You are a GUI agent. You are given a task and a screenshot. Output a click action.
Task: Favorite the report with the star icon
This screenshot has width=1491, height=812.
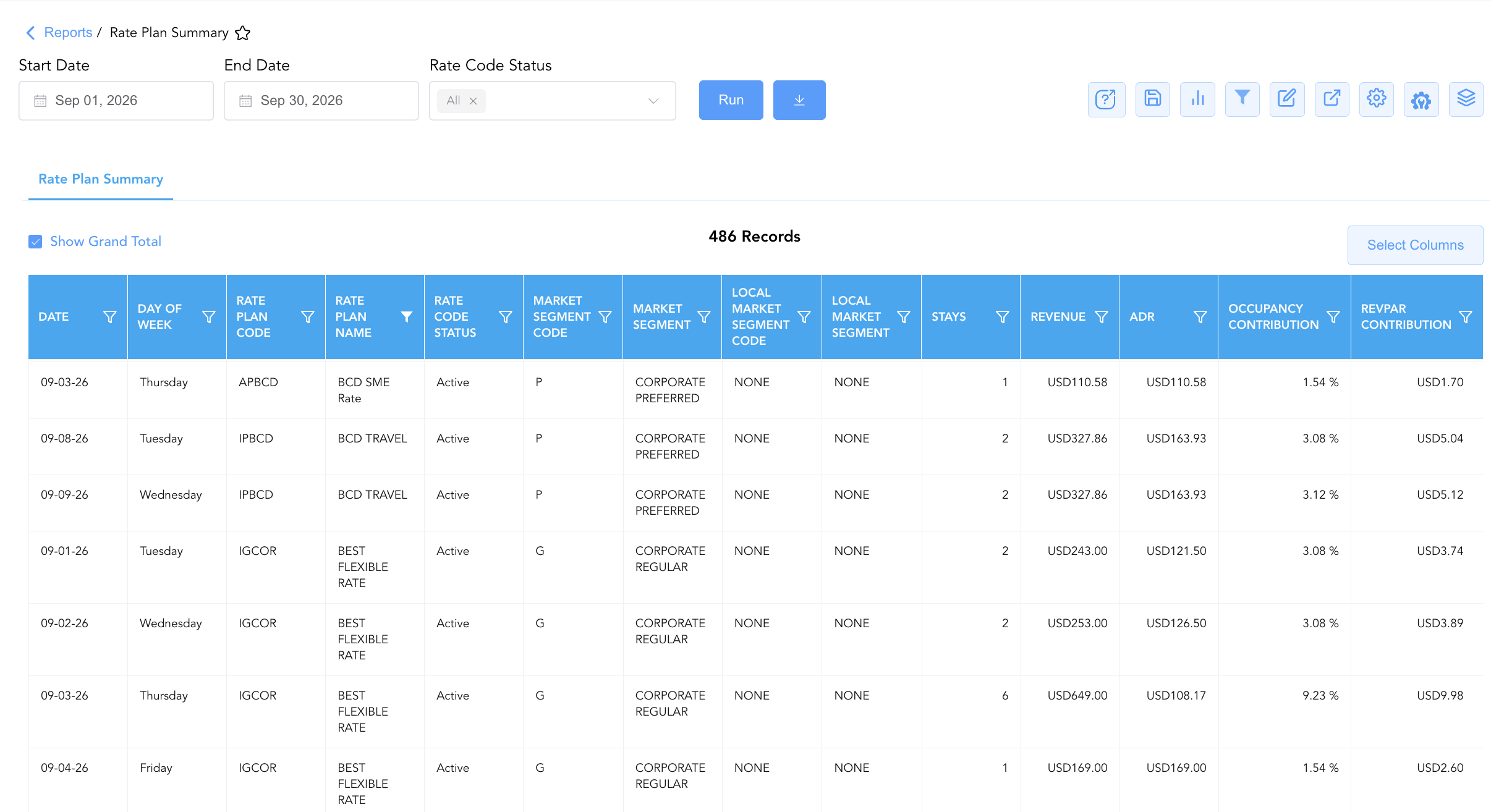243,33
